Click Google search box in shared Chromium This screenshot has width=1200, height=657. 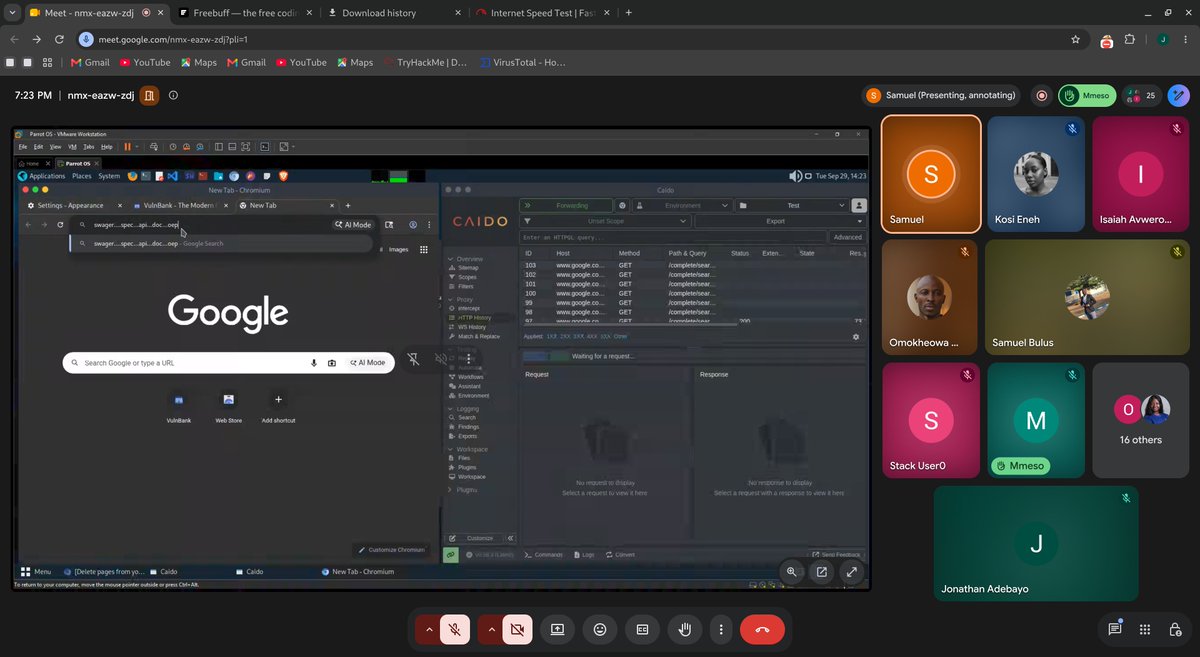[230, 363]
